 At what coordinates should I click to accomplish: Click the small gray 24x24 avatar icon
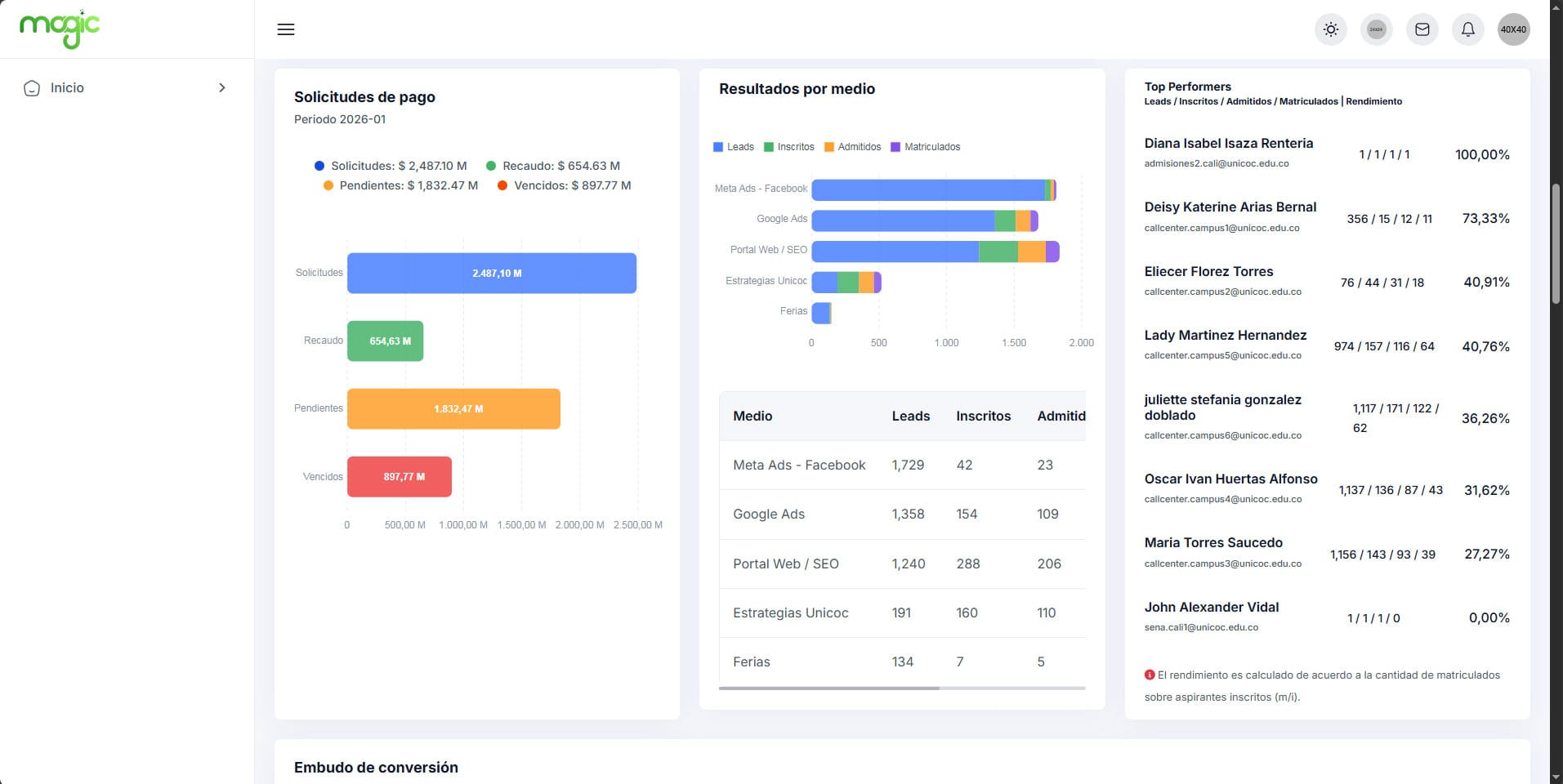(x=1377, y=29)
